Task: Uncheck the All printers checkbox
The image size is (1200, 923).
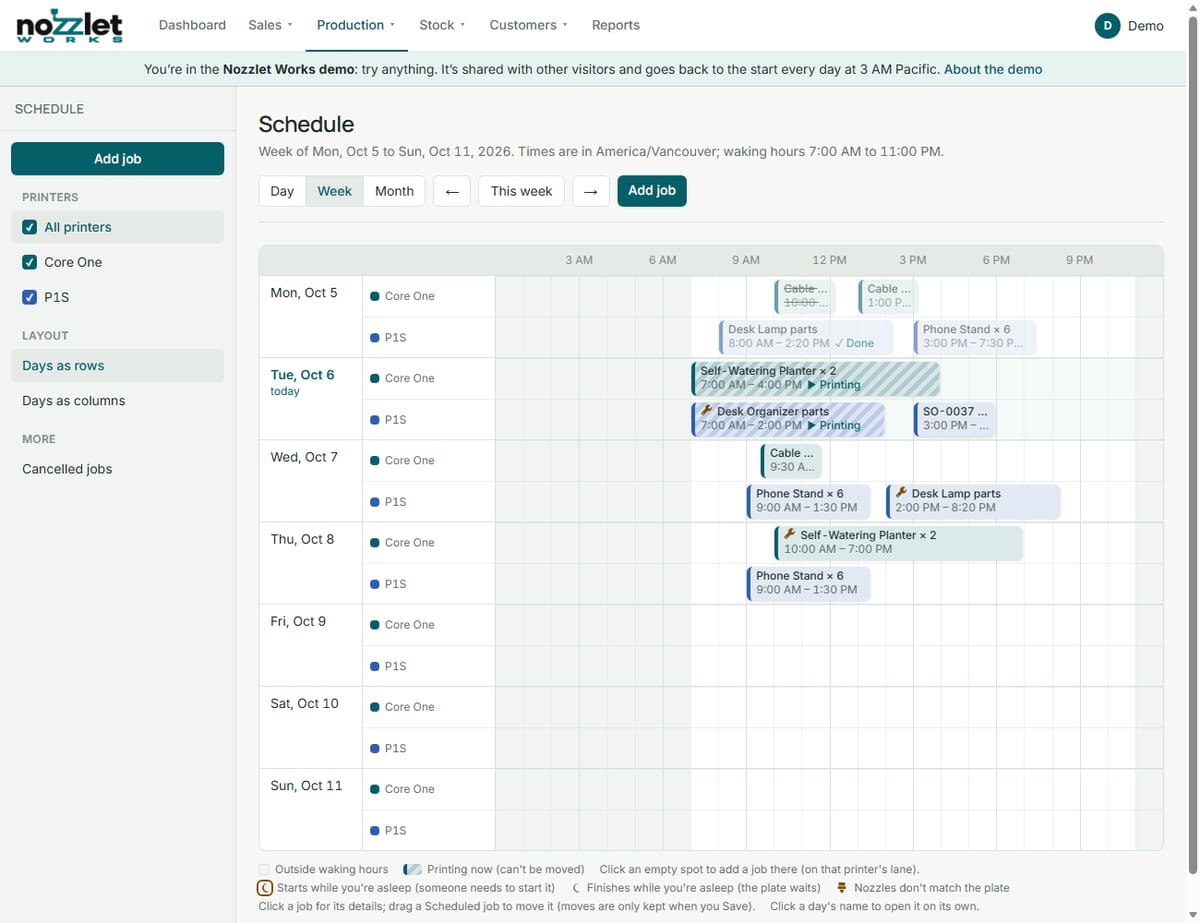Action: pyautogui.click(x=30, y=227)
